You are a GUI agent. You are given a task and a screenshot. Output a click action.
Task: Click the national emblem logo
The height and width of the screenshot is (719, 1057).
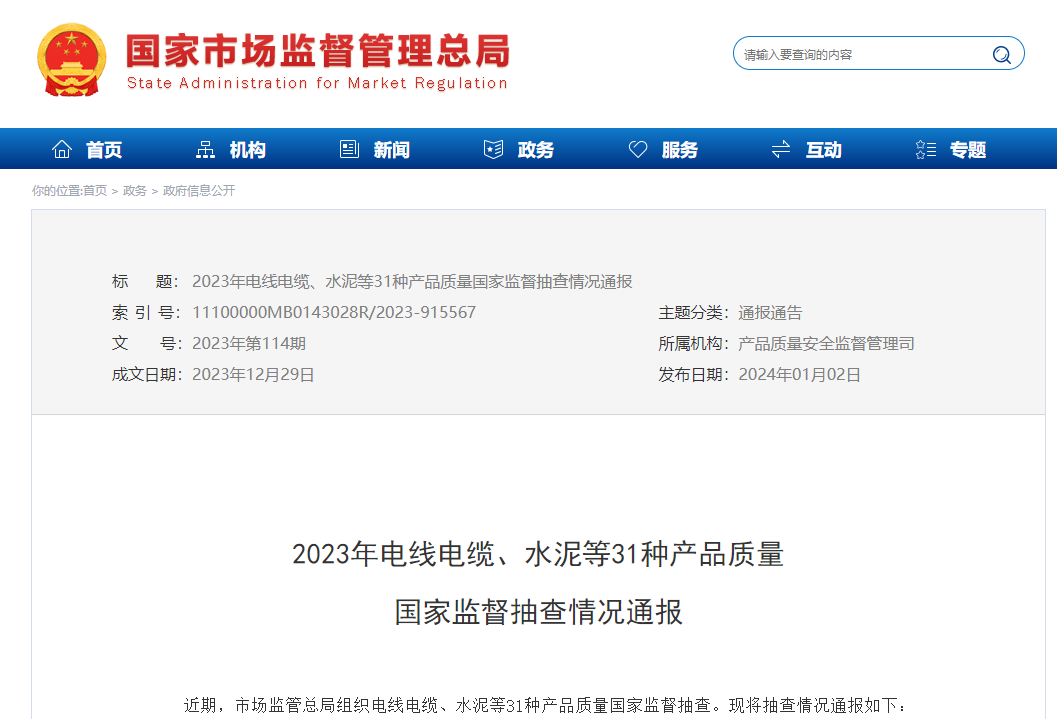coord(70,59)
